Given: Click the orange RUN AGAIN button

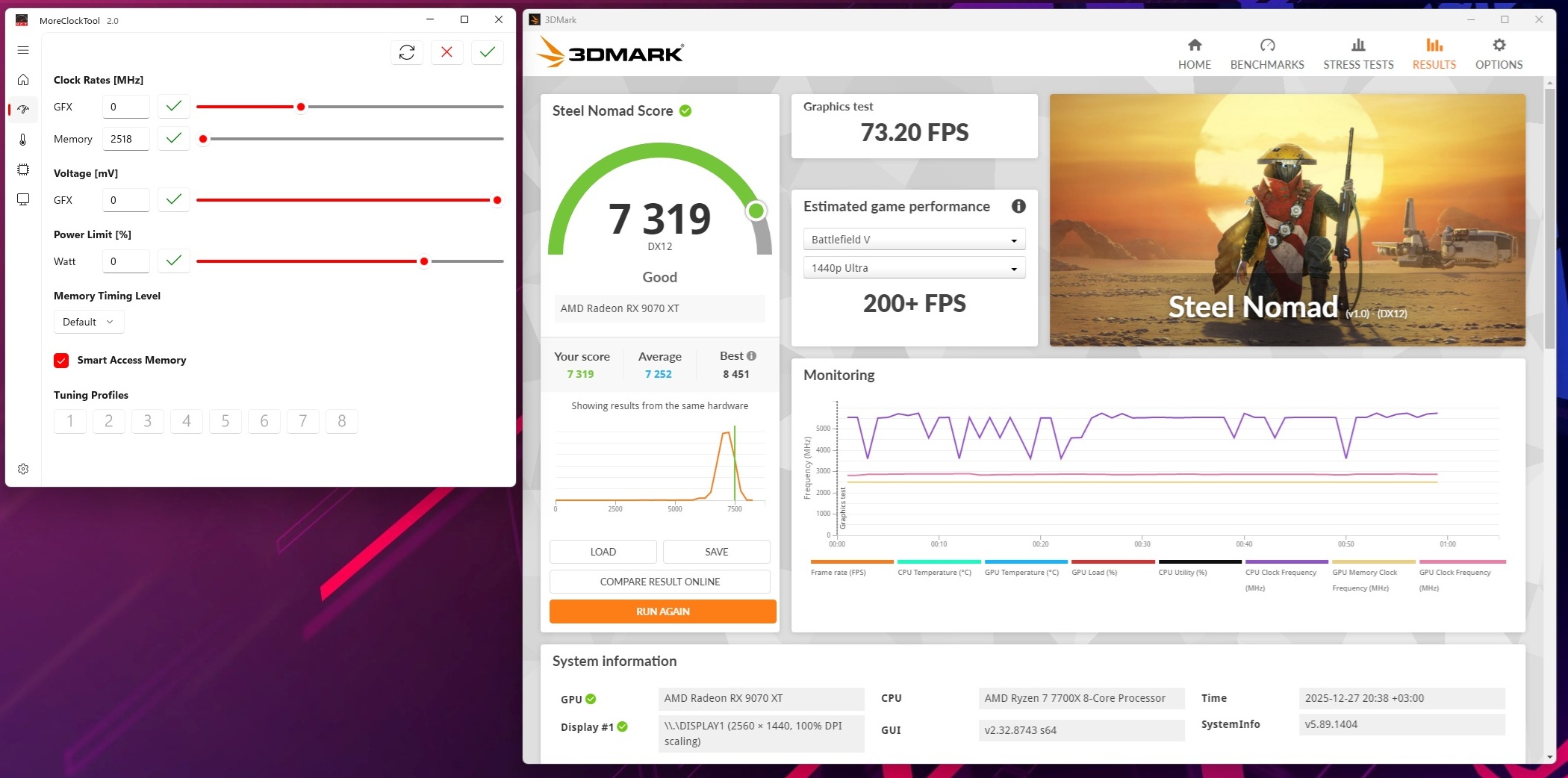Looking at the screenshot, I should pyautogui.click(x=663, y=611).
